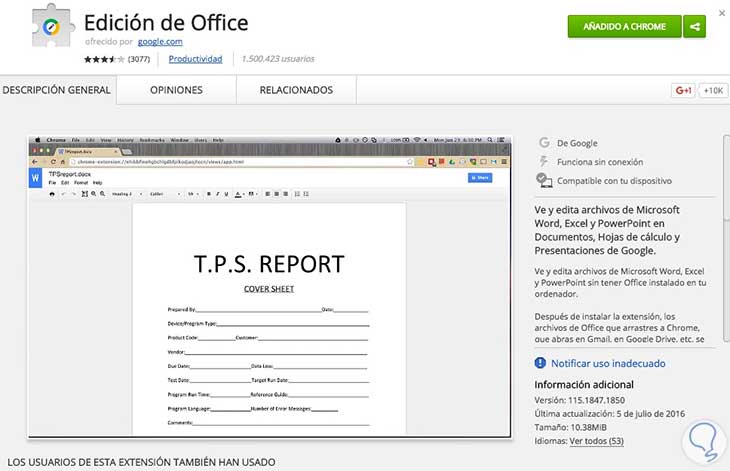Click the Notificar uso inadecuado exclamation icon
The height and width of the screenshot is (471, 730).
(x=540, y=363)
